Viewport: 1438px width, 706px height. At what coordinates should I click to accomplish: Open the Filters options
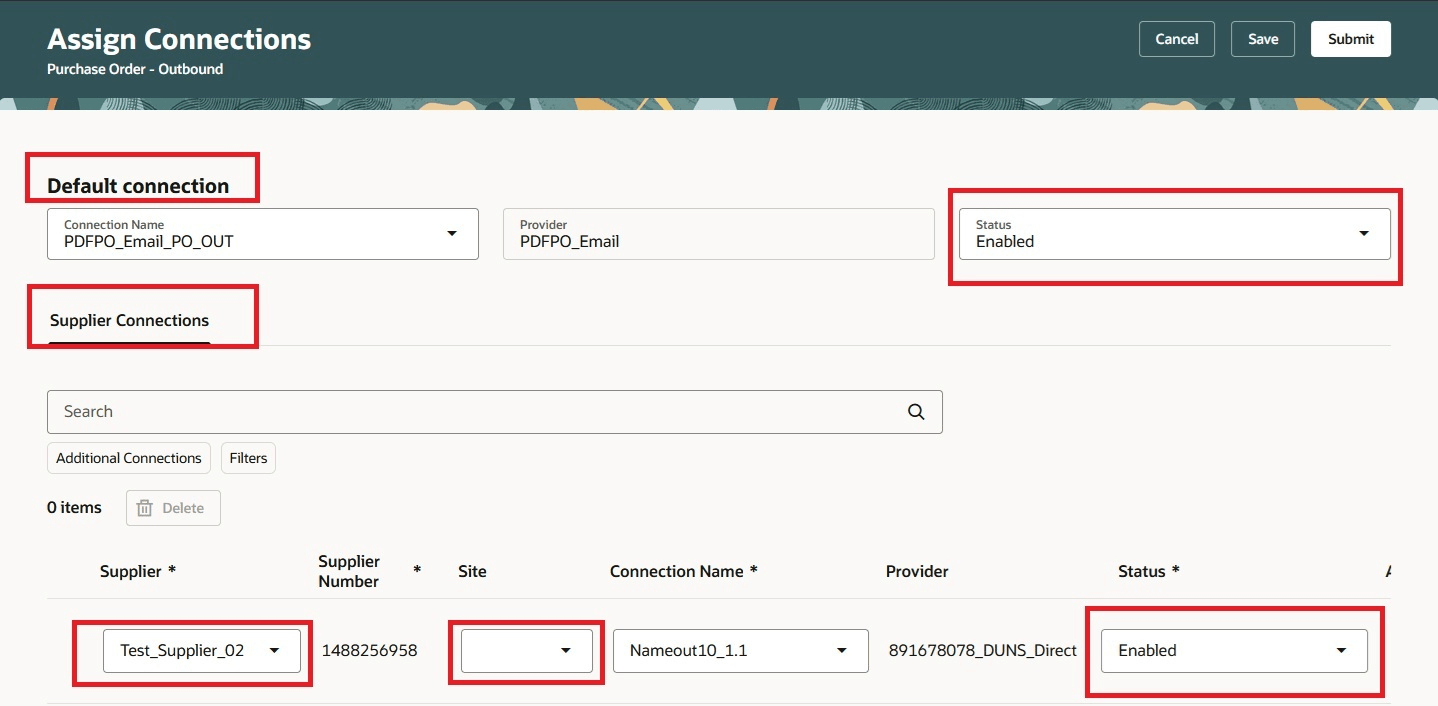(x=248, y=457)
